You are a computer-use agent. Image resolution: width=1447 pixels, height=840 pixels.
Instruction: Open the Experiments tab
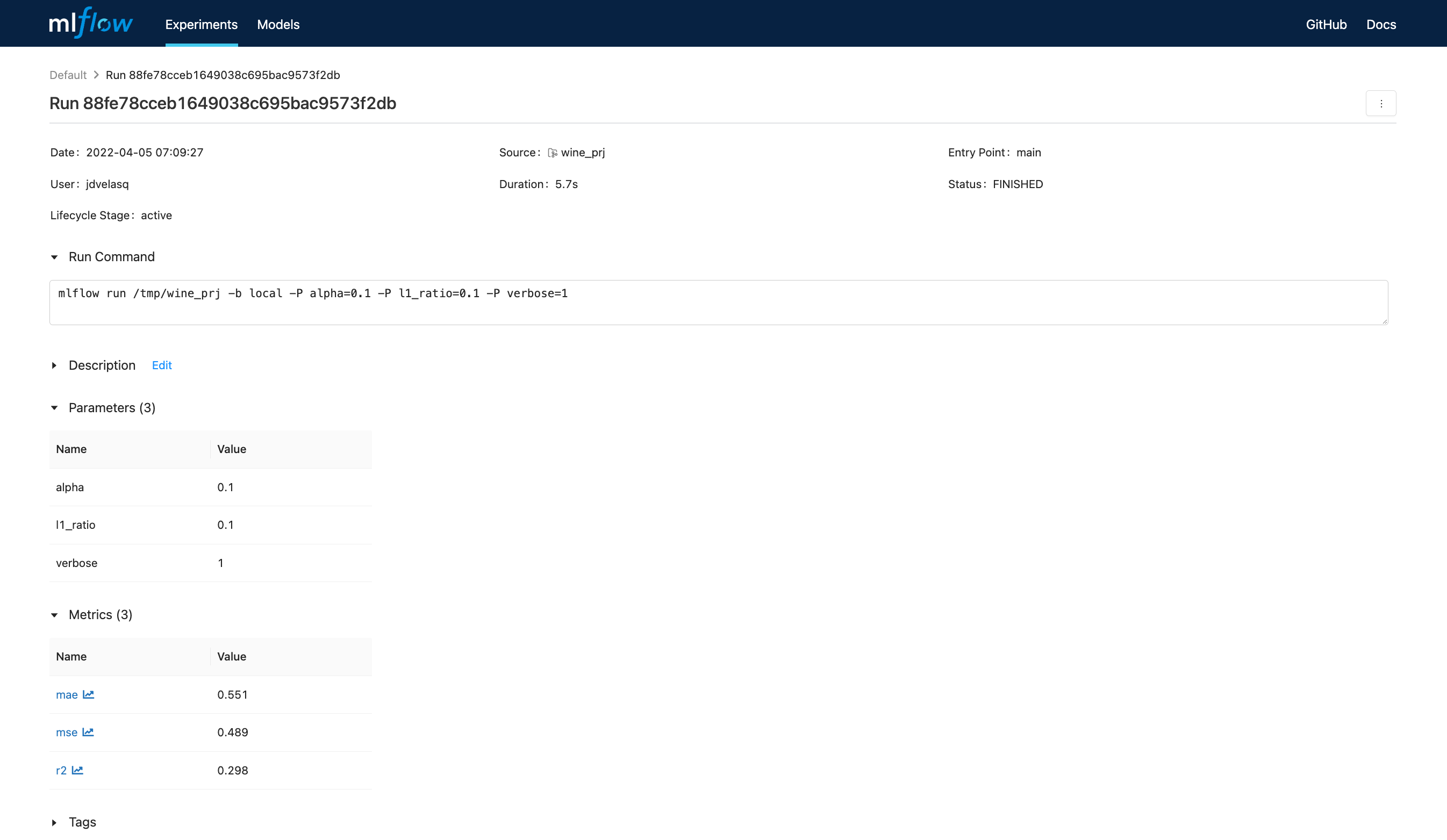(201, 24)
